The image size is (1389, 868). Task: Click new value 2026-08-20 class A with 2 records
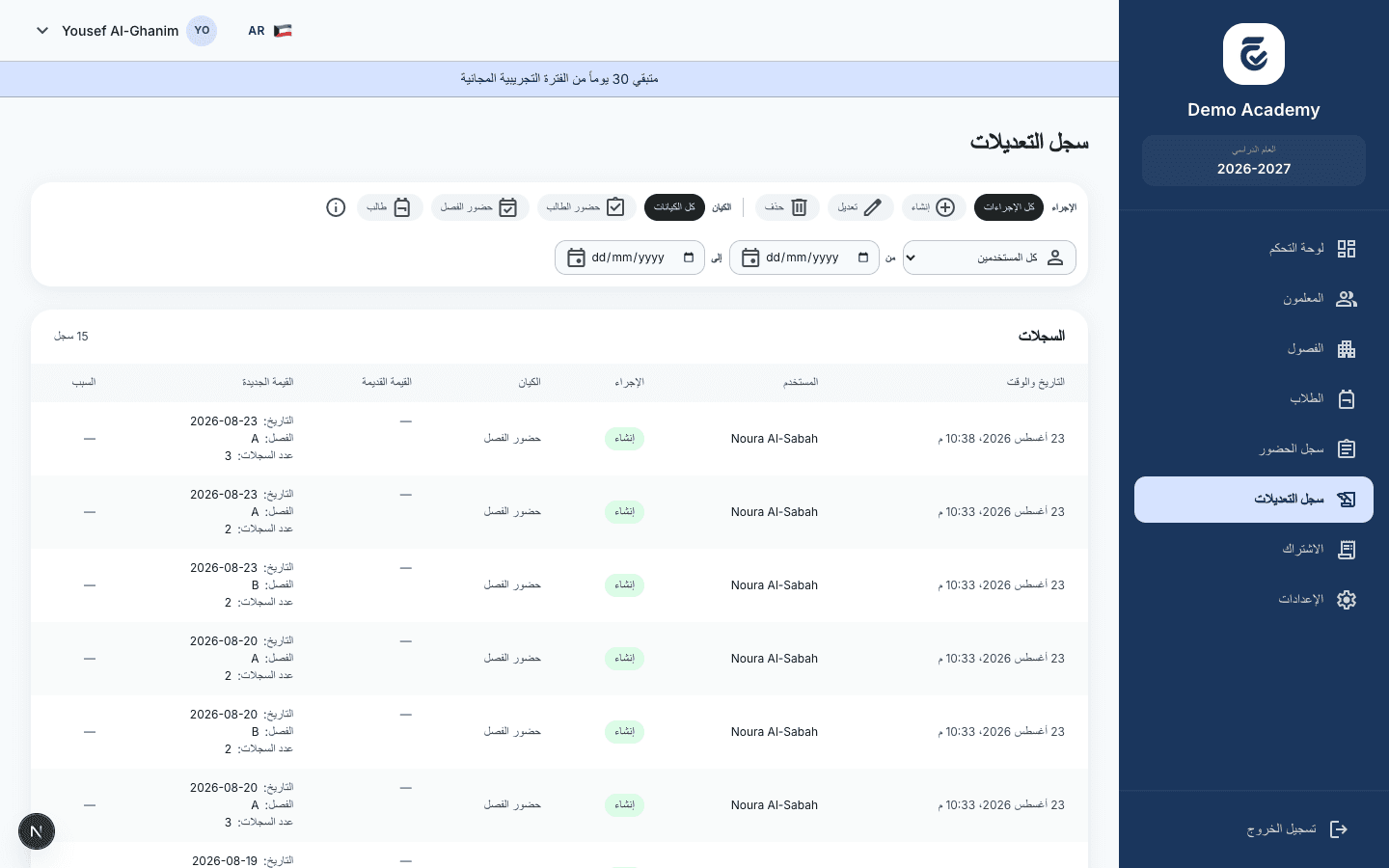[x=241, y=659]
